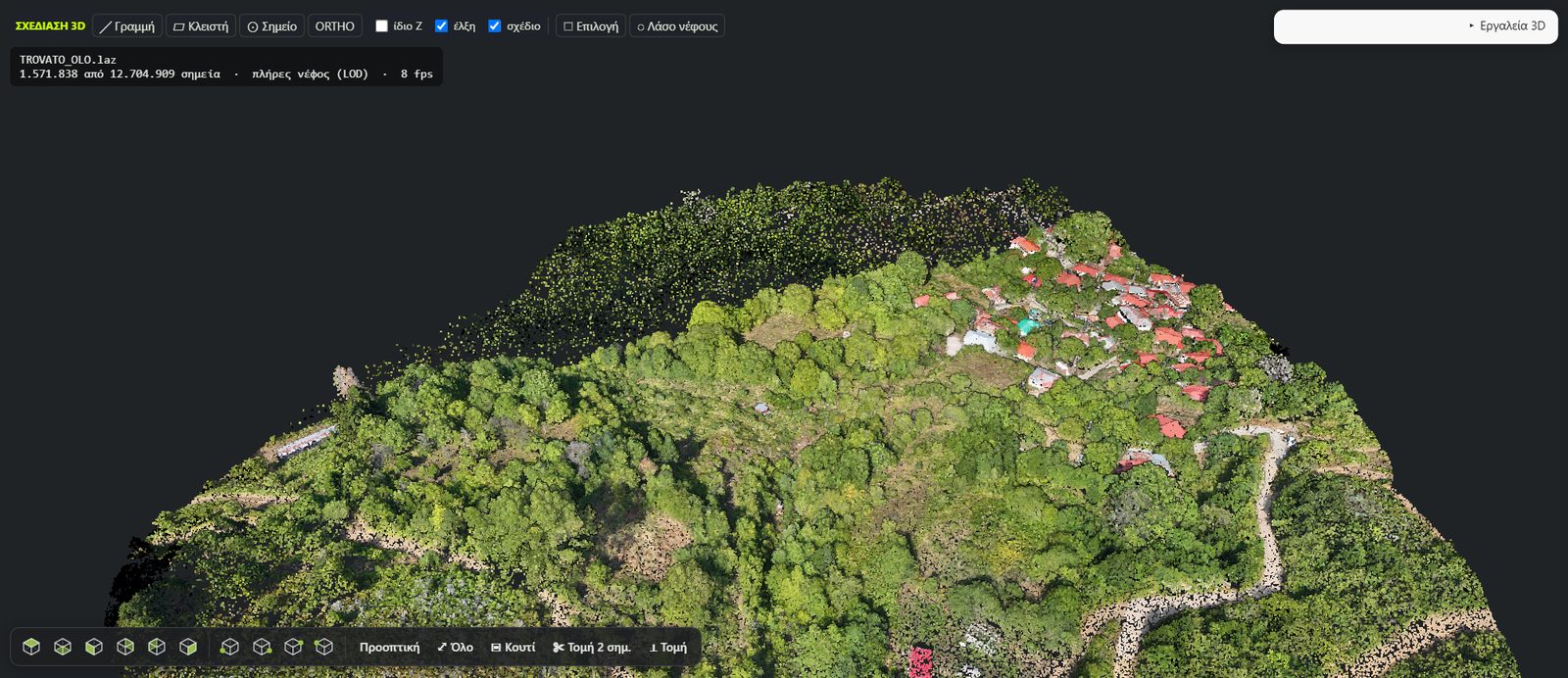Click the 'πλήρες νέφος (LOD)' status text
The height and width of the screenshot is (678, 1568).
click(310, 74)
